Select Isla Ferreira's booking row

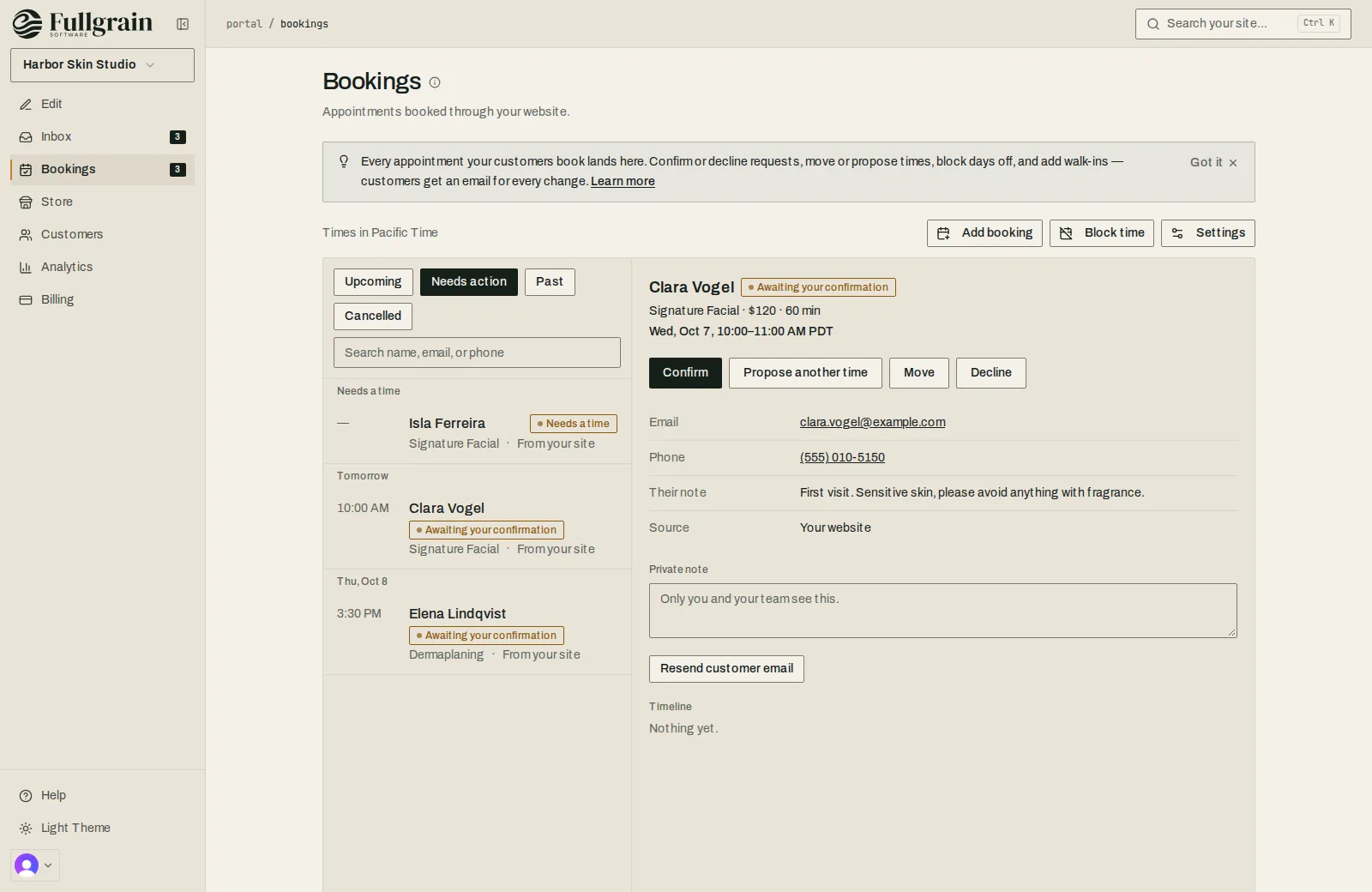[x=477, y=433]
